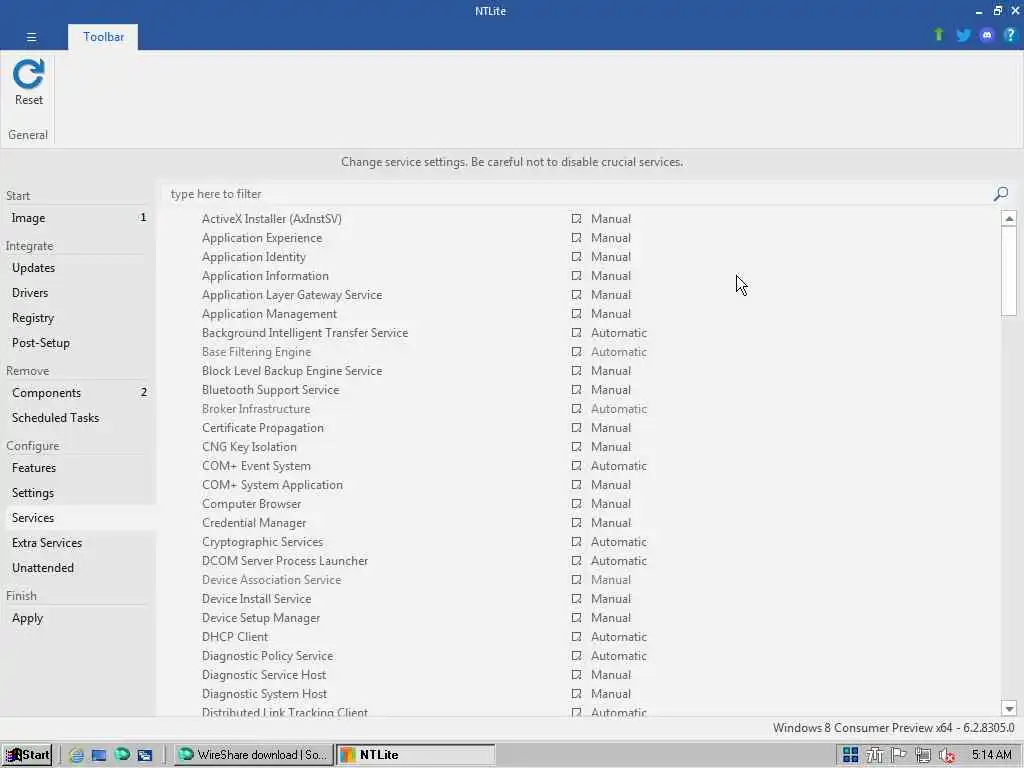Click the flag tray icon
Screen dimensions: 1024x768
coord(899,755)
